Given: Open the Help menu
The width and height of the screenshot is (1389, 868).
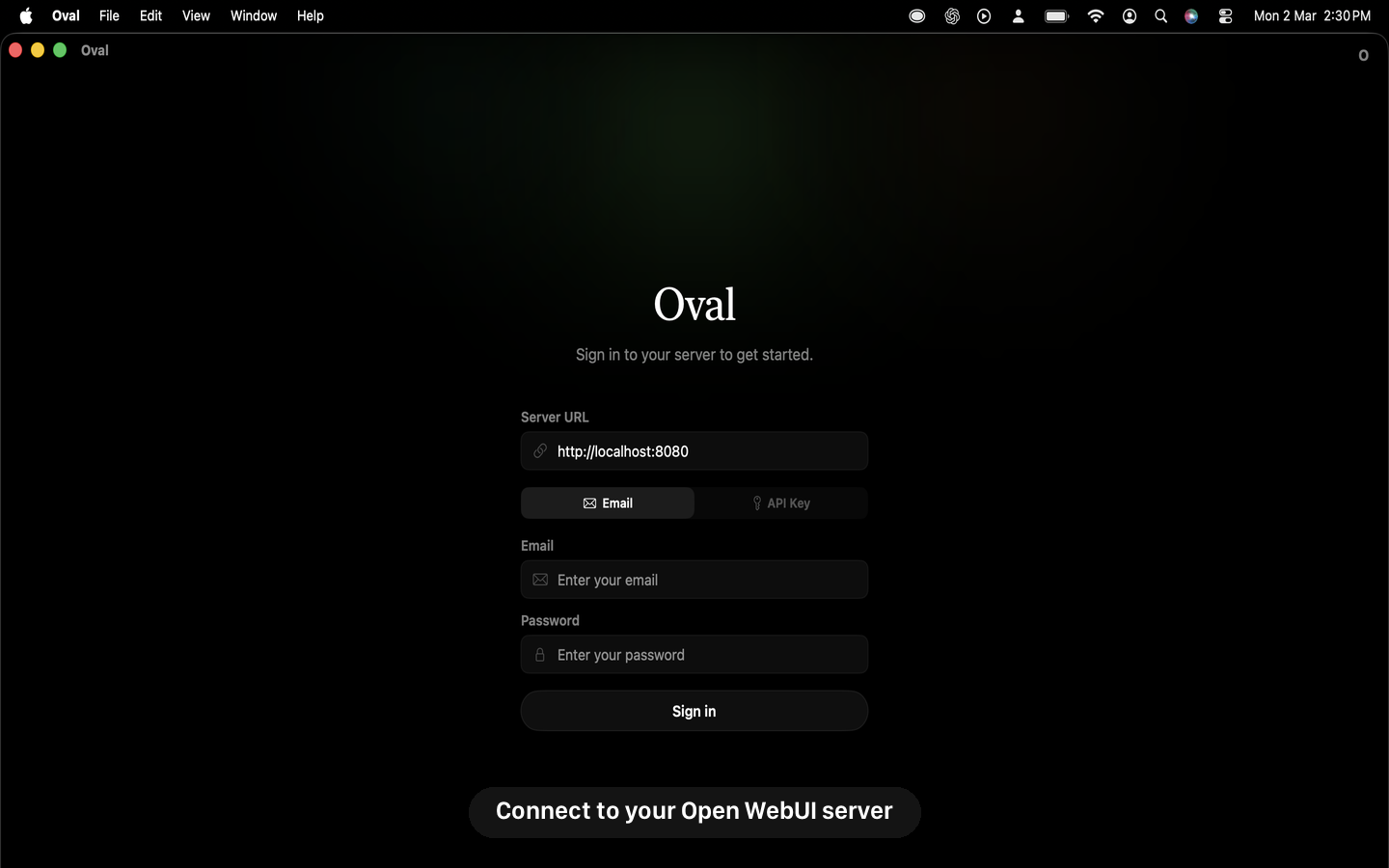Looking at the screenshot, I should coord(310,15).
